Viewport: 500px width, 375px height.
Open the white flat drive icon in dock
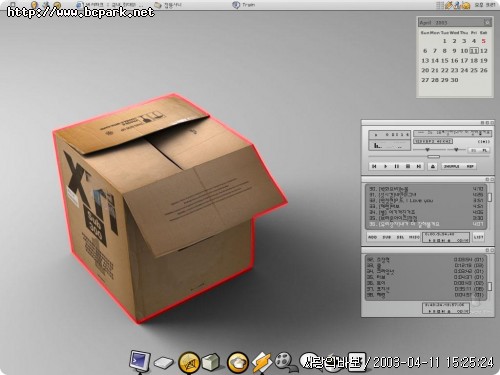[164, 363]
